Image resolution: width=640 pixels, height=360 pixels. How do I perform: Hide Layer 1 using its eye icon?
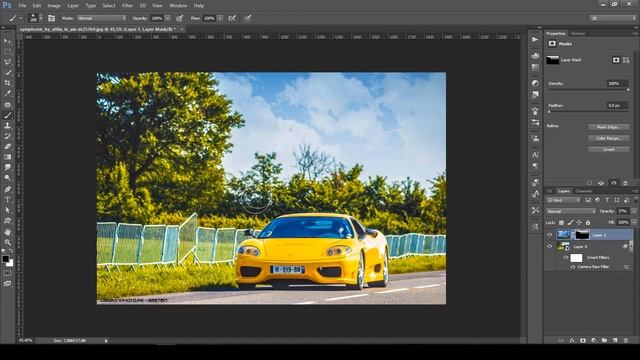[x=549, y=235]
